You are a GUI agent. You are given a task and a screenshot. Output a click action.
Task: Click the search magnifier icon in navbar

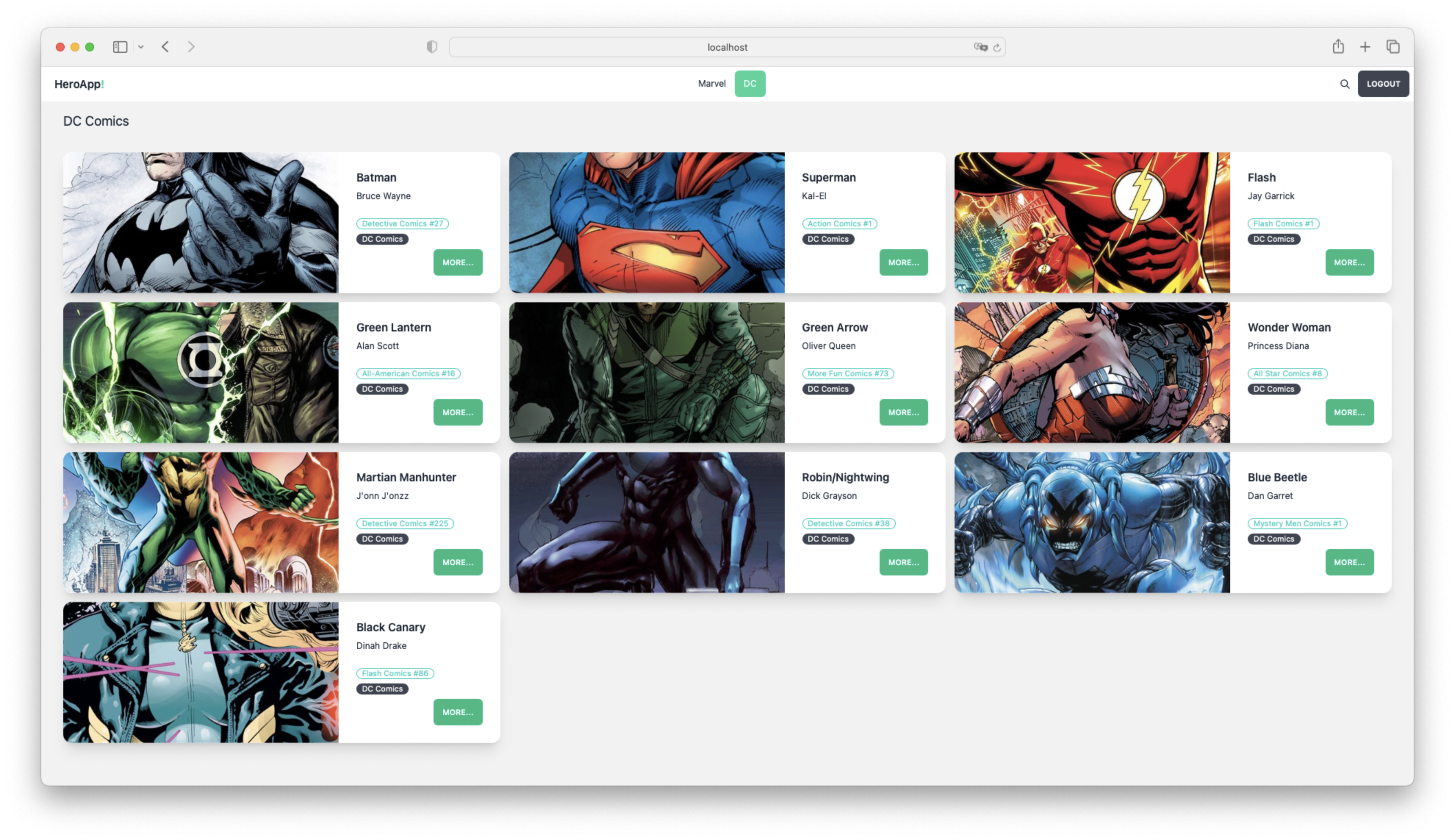pyautogui.click(x=1344, y=84)
